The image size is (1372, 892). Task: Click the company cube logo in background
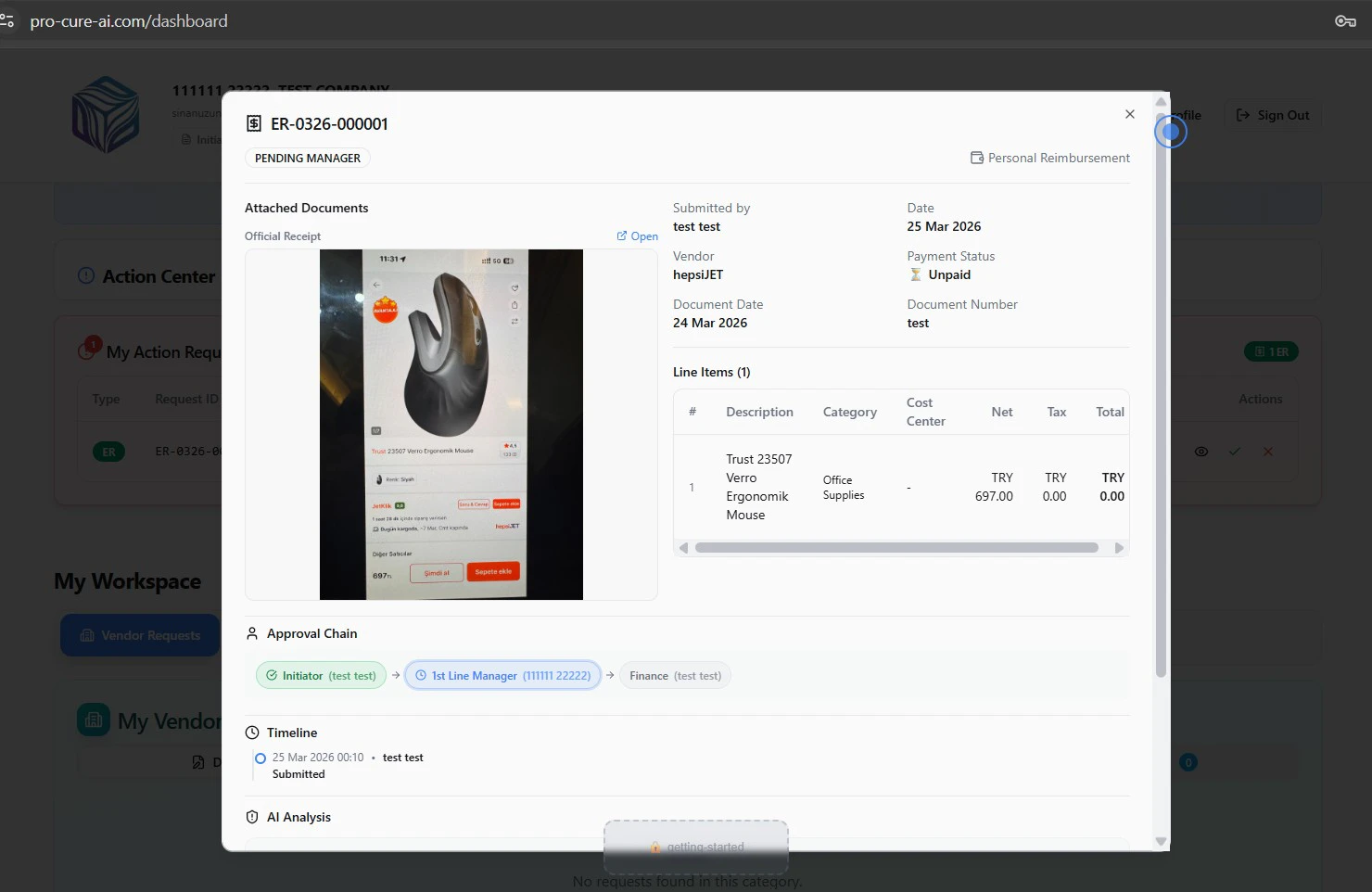pyautogui.click(x=106, y=114)
